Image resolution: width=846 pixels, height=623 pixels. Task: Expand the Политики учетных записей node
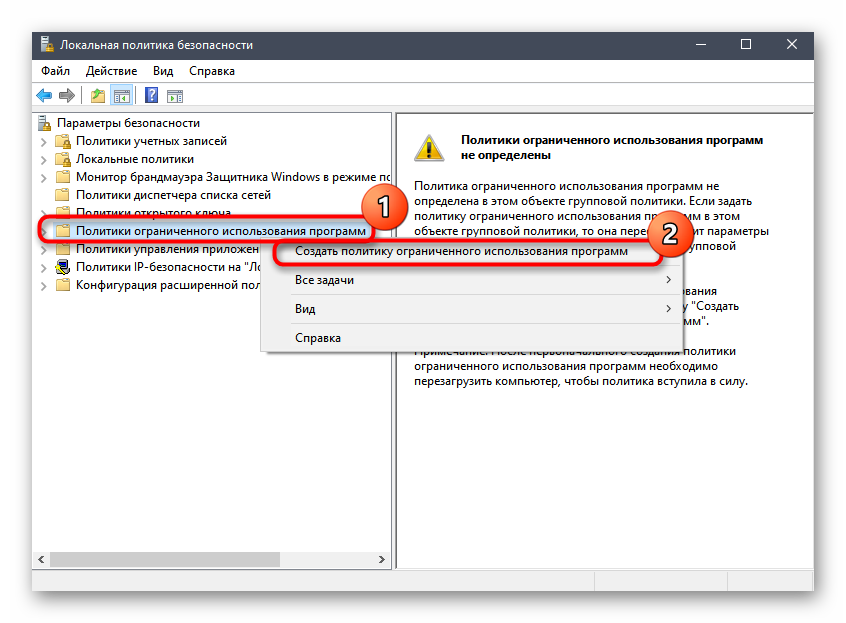click(x=43, y=142)
